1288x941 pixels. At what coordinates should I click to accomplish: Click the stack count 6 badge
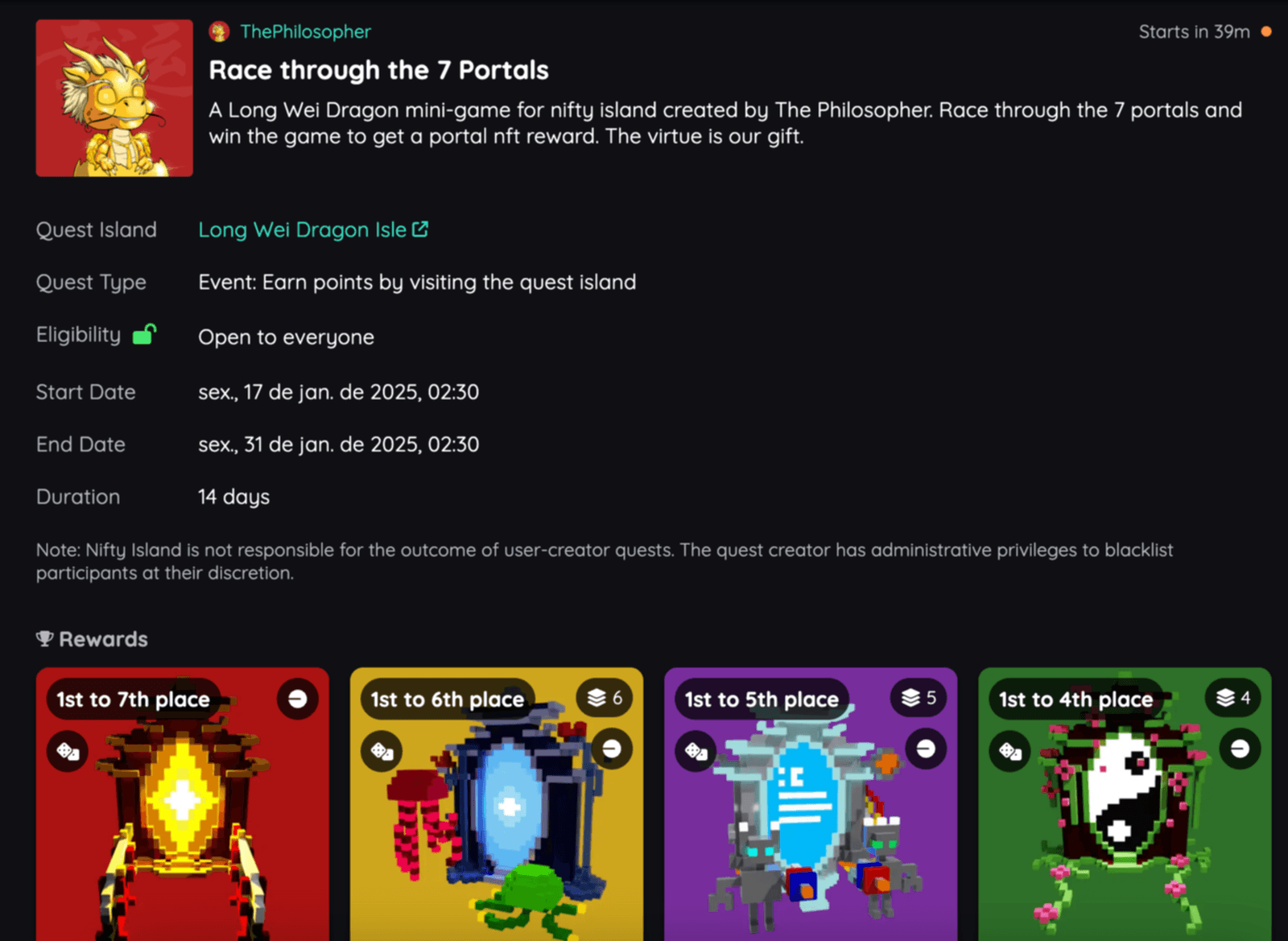tap(605, 698)
